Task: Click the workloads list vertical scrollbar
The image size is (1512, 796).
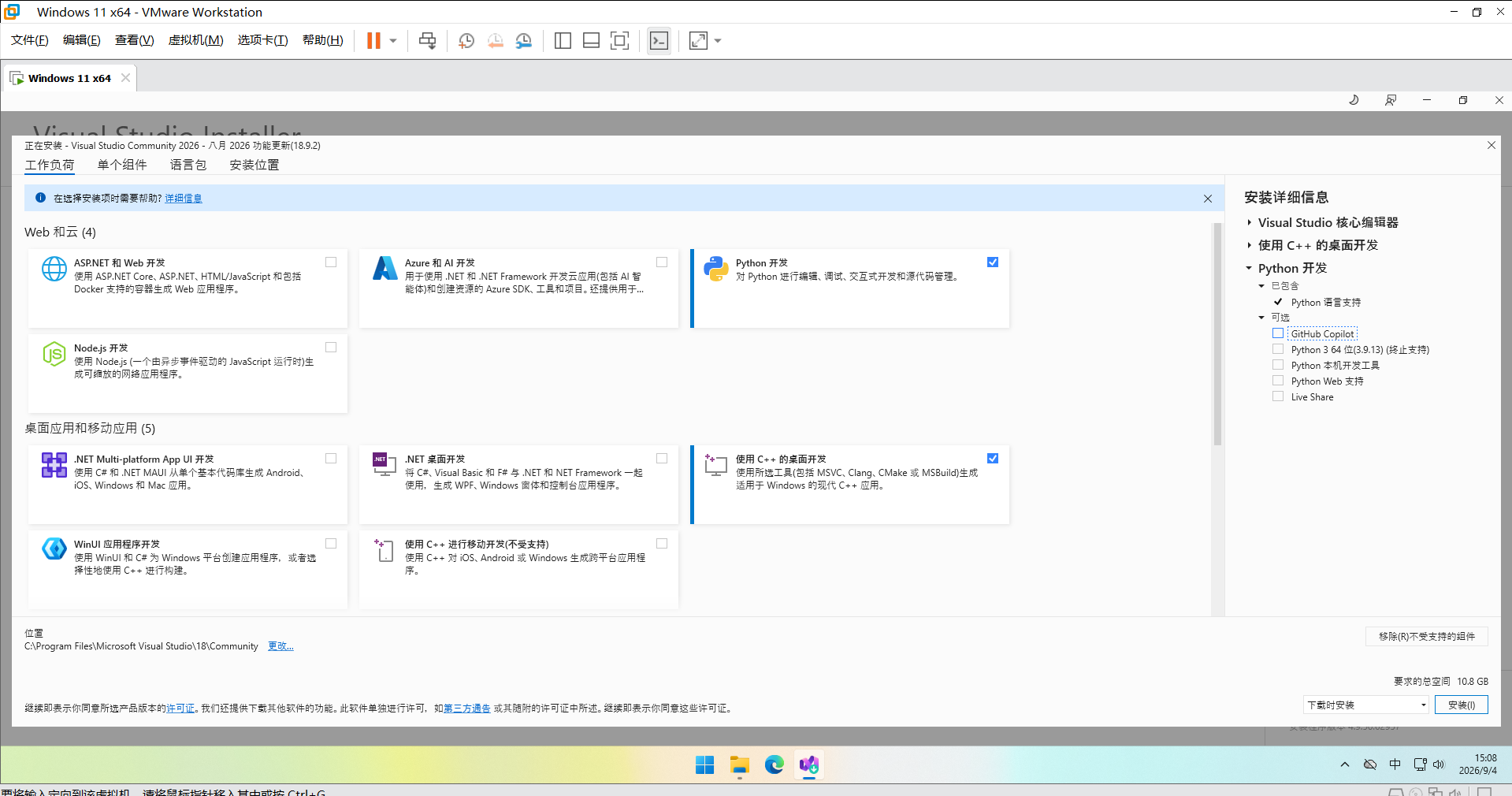Action: [x=1217, y=335]
